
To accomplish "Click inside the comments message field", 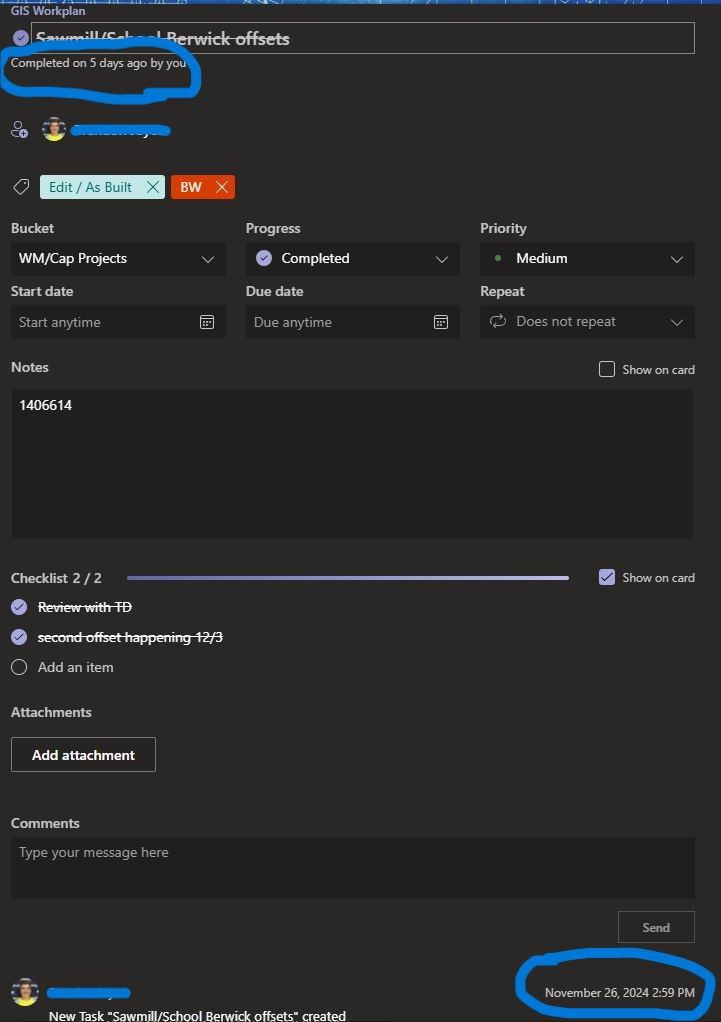I will click(352, 866).
